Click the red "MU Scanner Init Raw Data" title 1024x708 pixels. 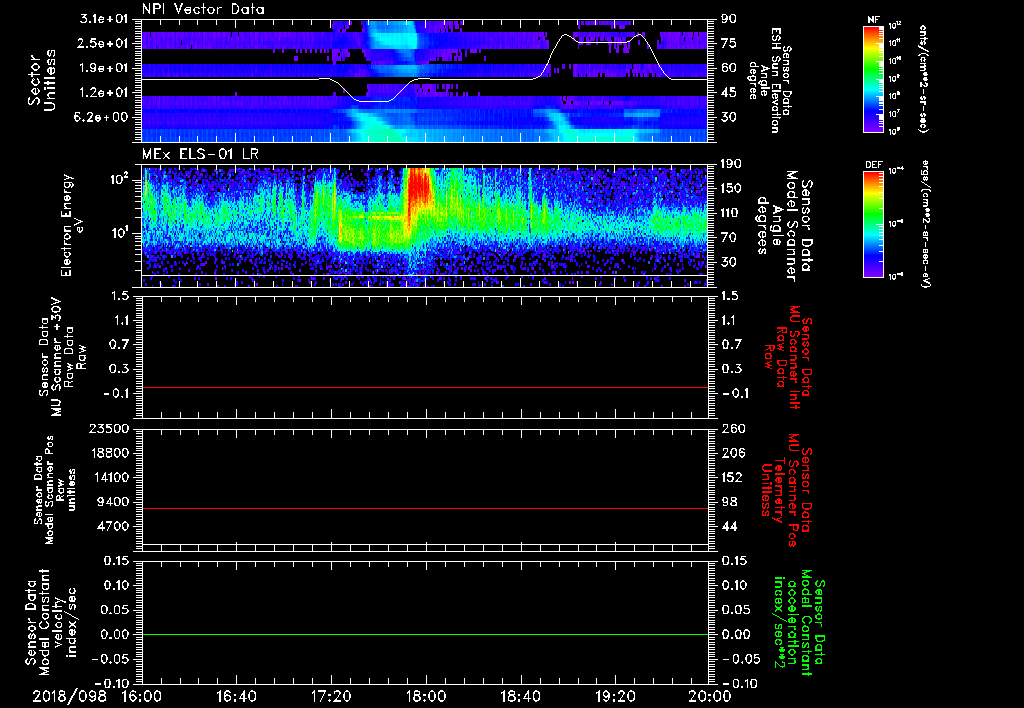coord(788,357)
